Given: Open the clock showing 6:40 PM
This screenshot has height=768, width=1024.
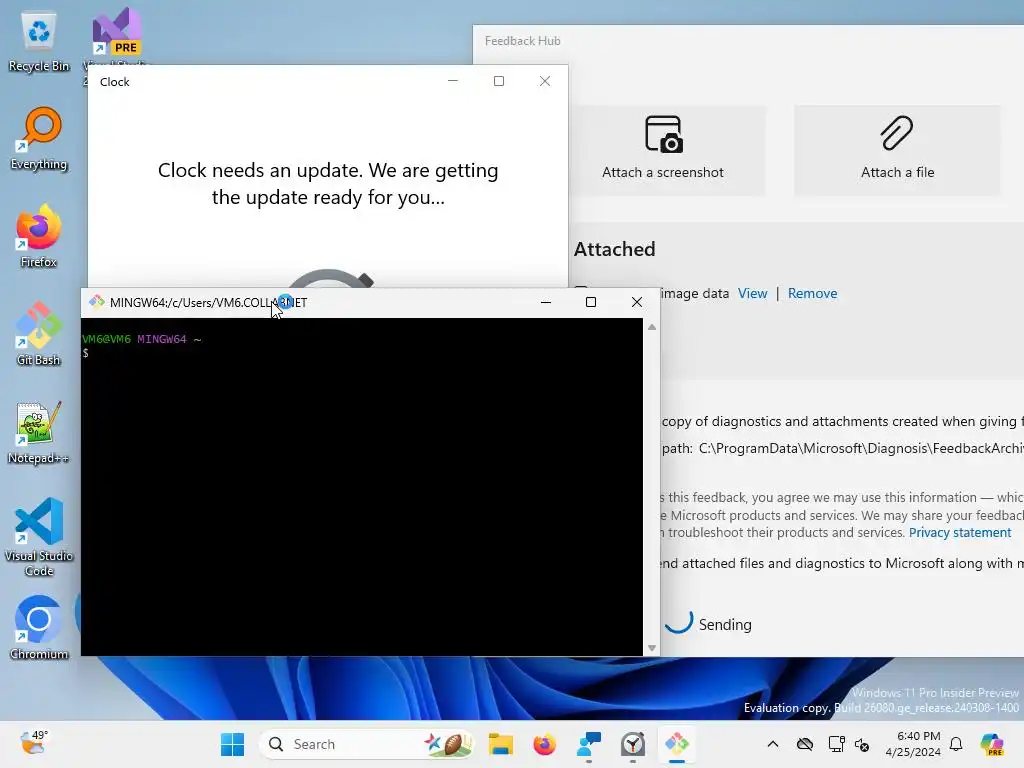Looking at the screenshot, I should click(x=913, y=744).
